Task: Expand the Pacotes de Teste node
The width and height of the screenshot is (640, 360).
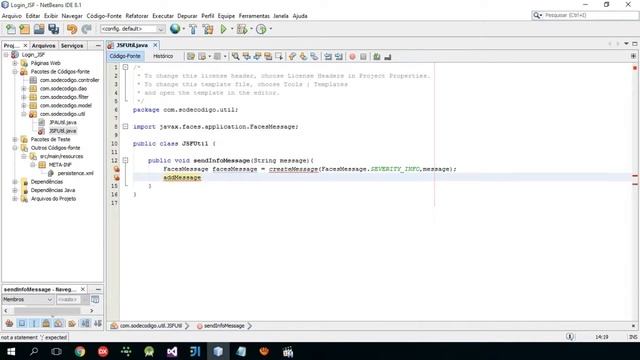Action: [15, 140]
